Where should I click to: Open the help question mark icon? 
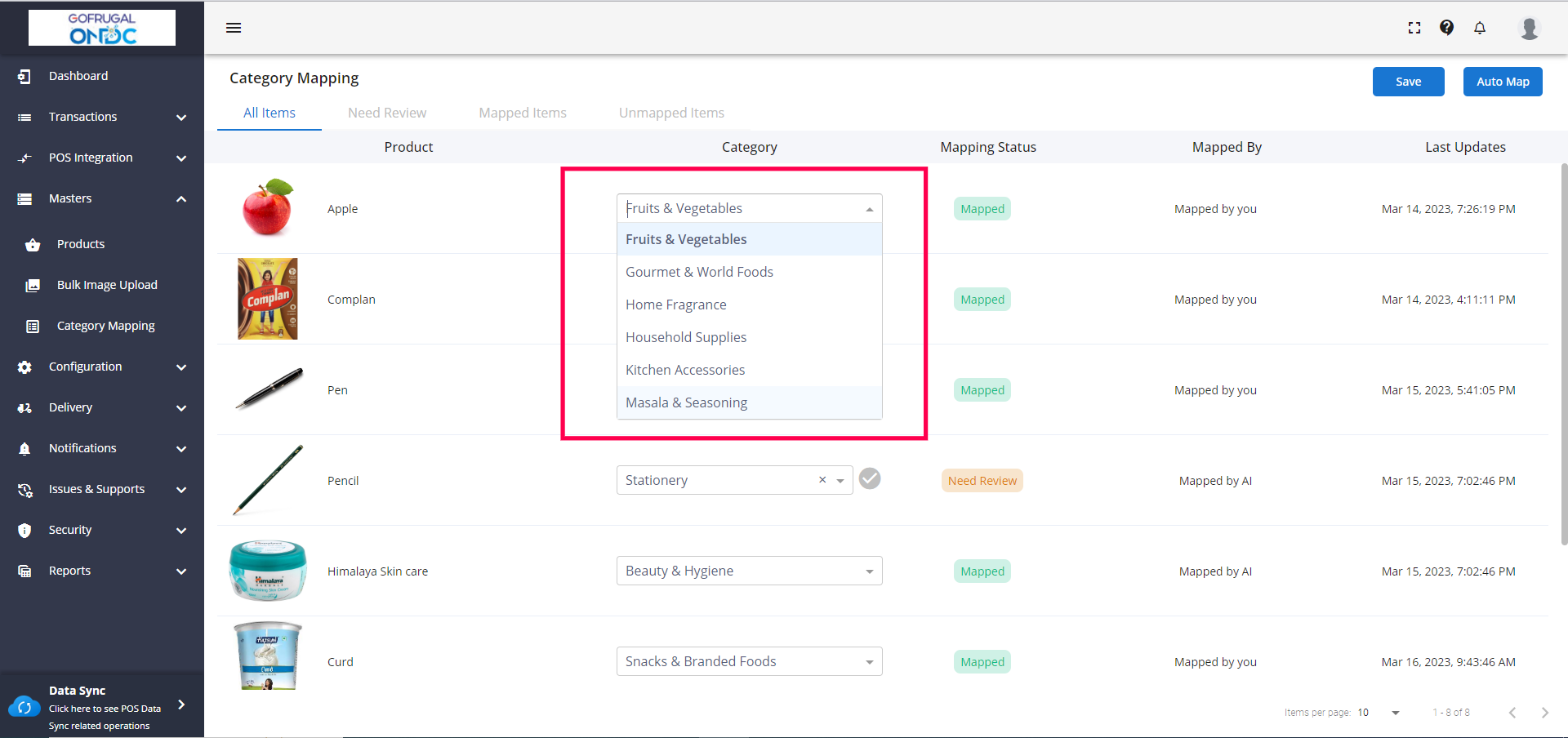pyautogui.click(x=1446, y=28)
